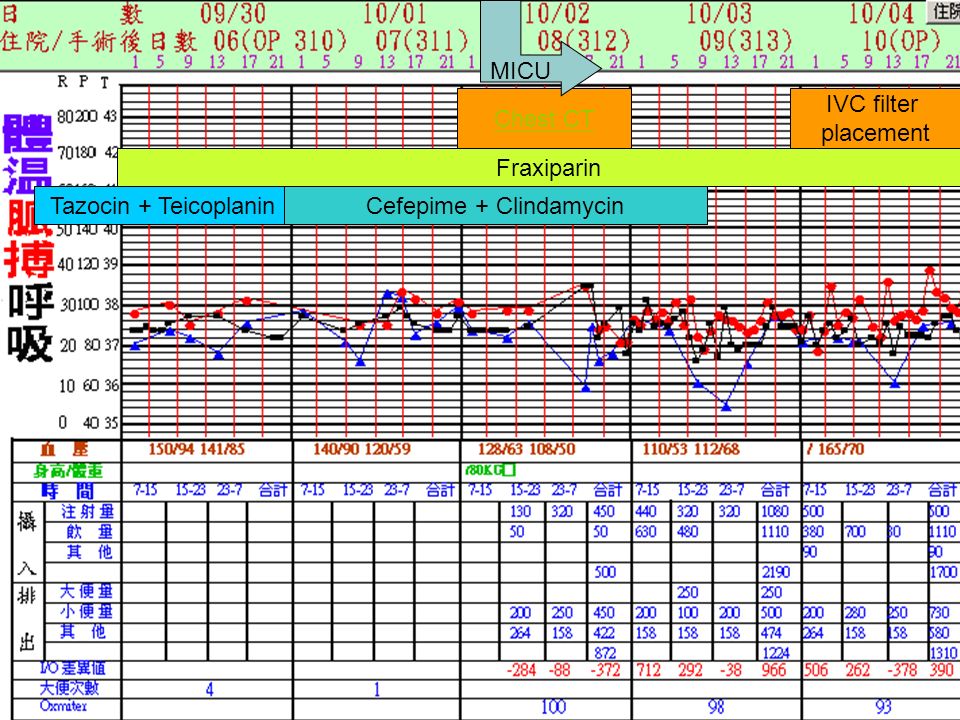Click I/O difference value 390
Image resolution: width=960 pixels, height=720 pixels.
coord(941,670)
